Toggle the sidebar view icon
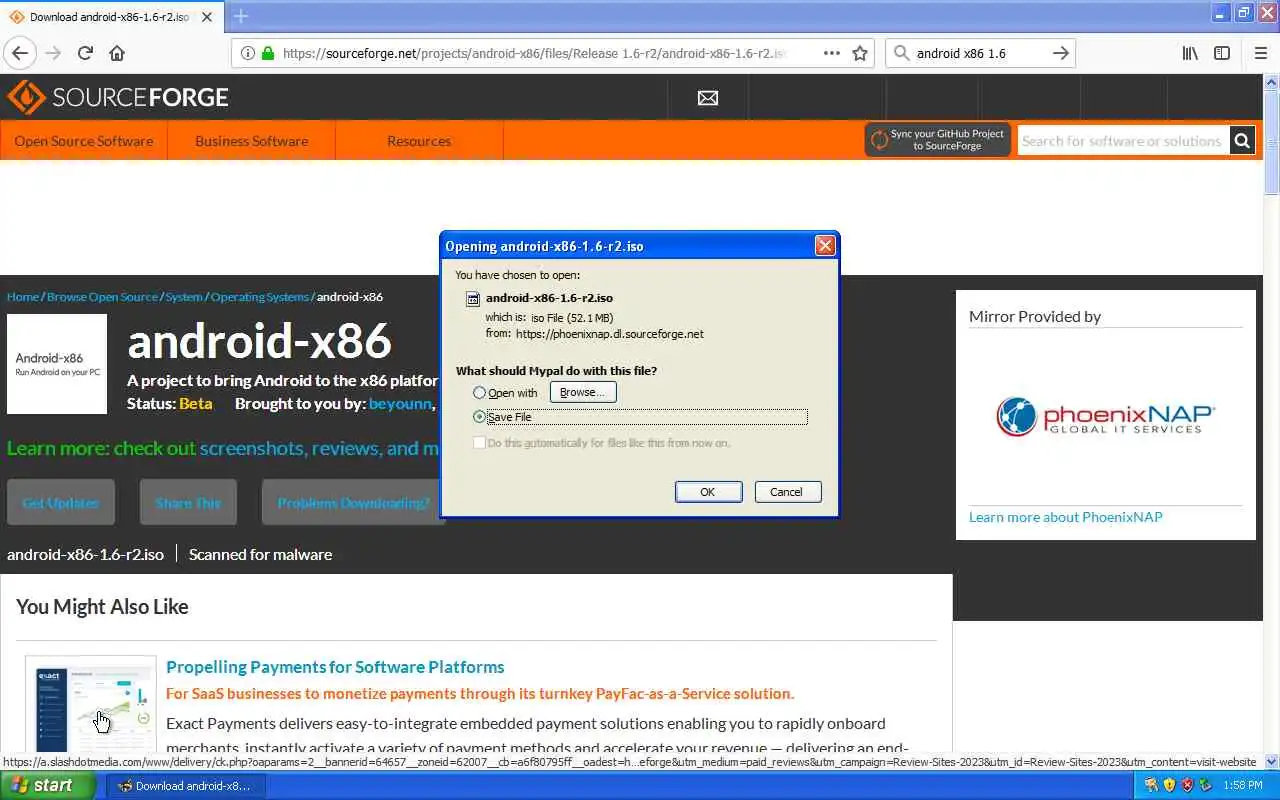This screenshot has height=800, width=1280. 1222,53
